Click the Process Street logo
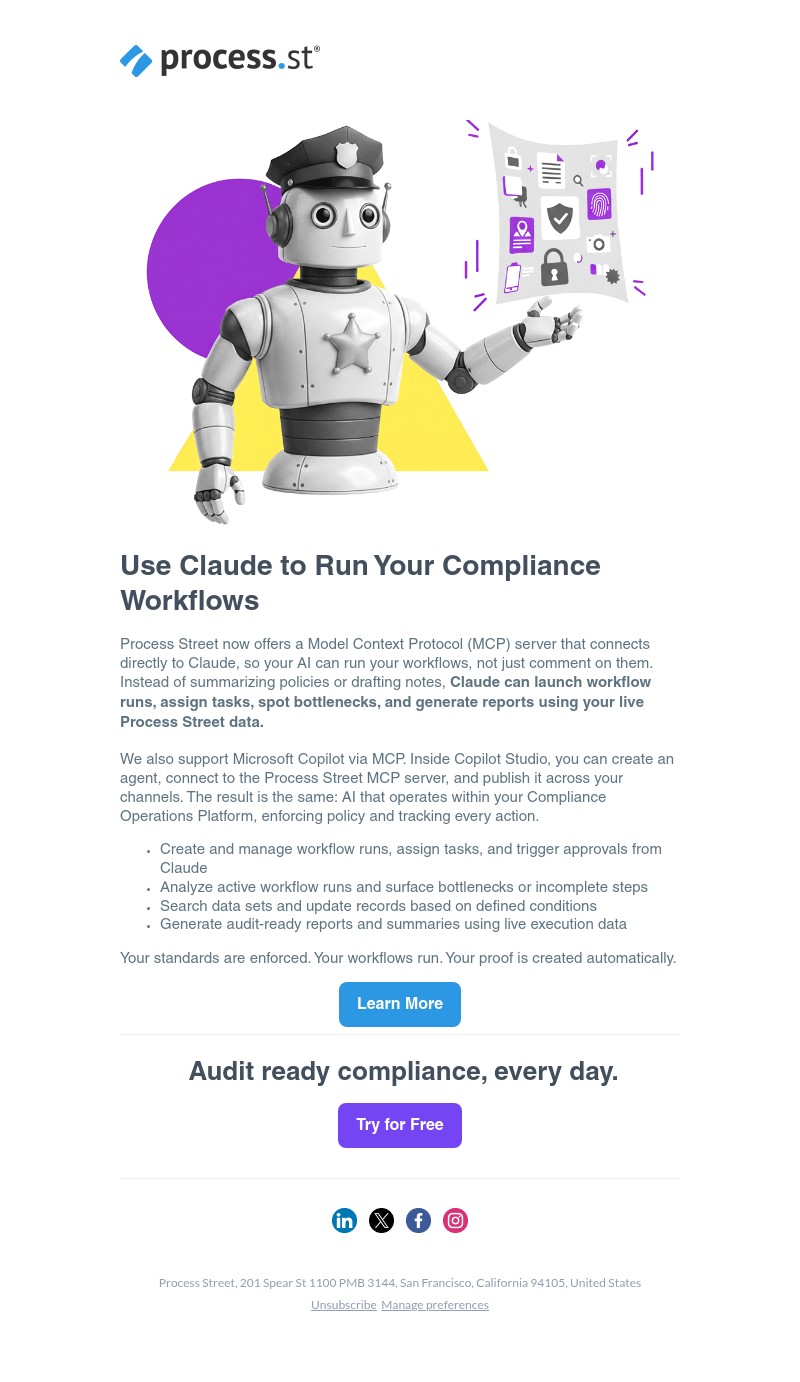Screen dimensions: 800x1382 220,60
